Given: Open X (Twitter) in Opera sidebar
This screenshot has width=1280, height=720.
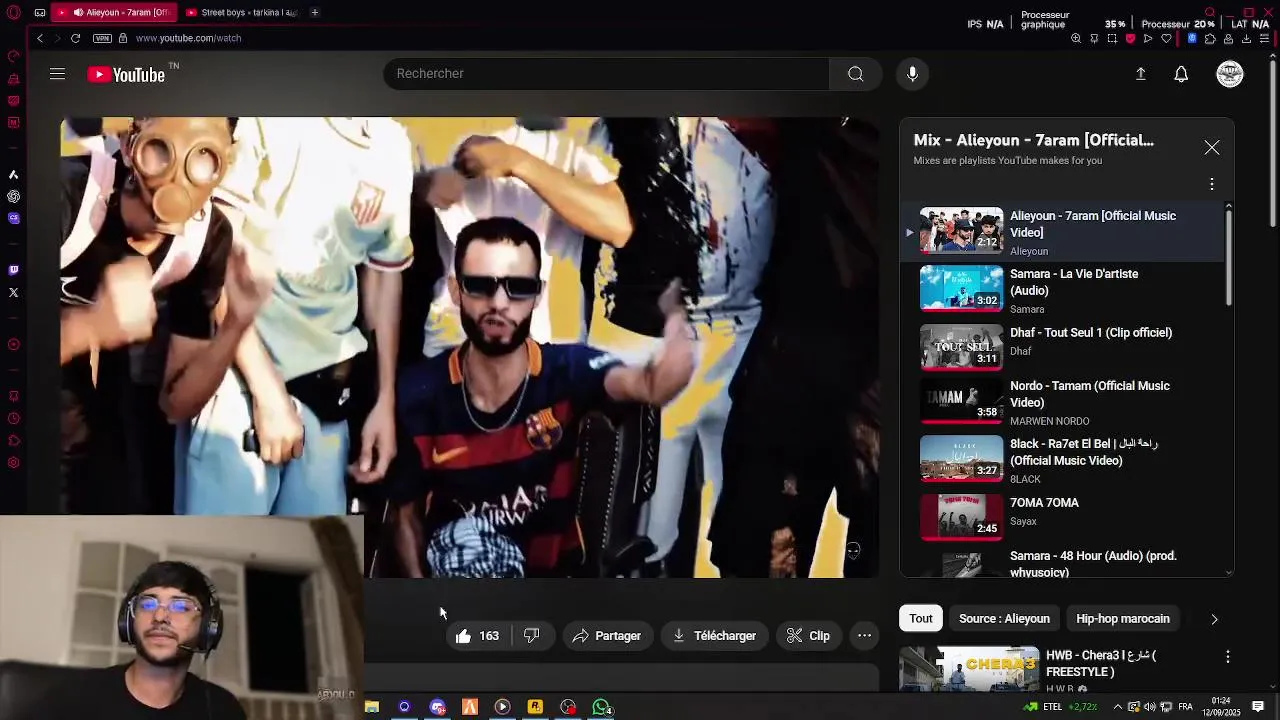Looking at the screenshot, I should [x=13, y=293].
